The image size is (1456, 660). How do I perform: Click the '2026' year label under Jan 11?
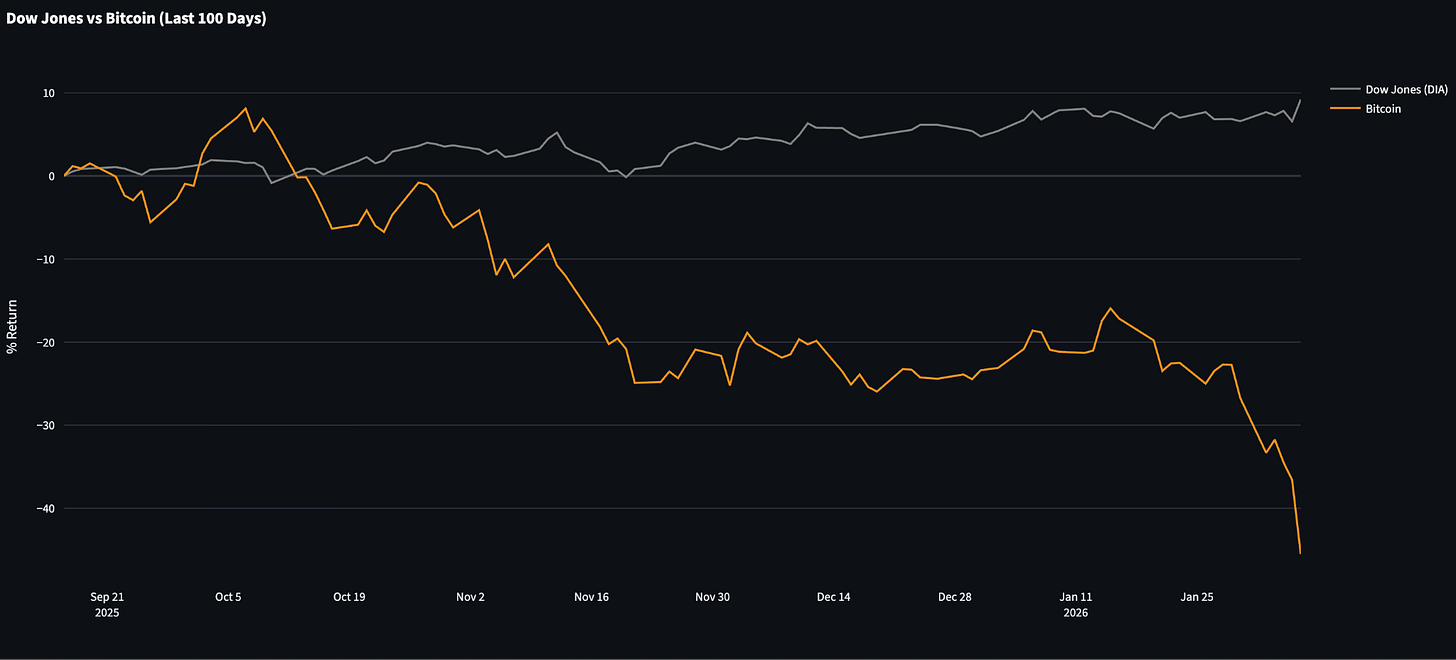[x=1076, y=613]
